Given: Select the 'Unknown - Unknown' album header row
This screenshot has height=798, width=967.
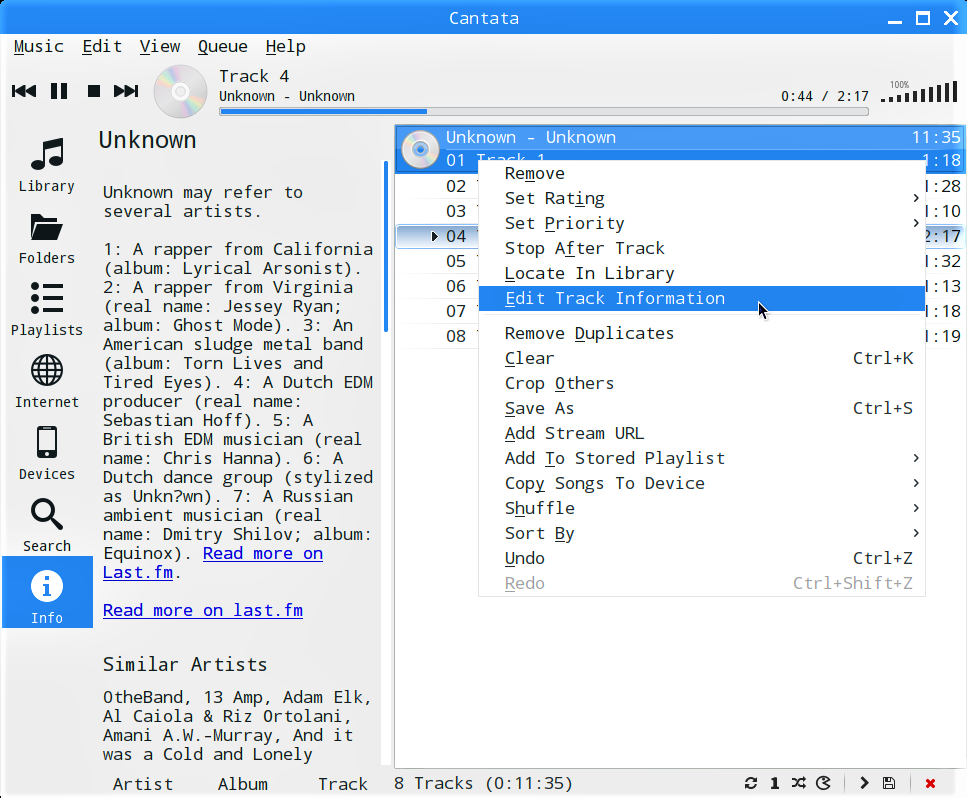Looking at the screenshot, I should tap(679, 137).
